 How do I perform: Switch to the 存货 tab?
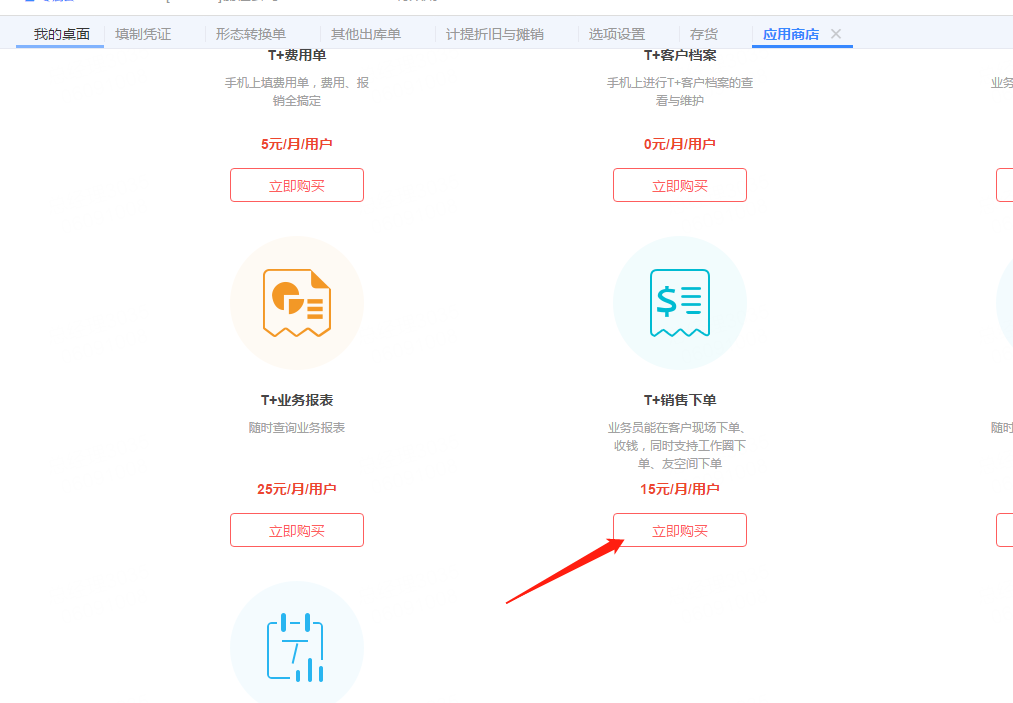704,34
